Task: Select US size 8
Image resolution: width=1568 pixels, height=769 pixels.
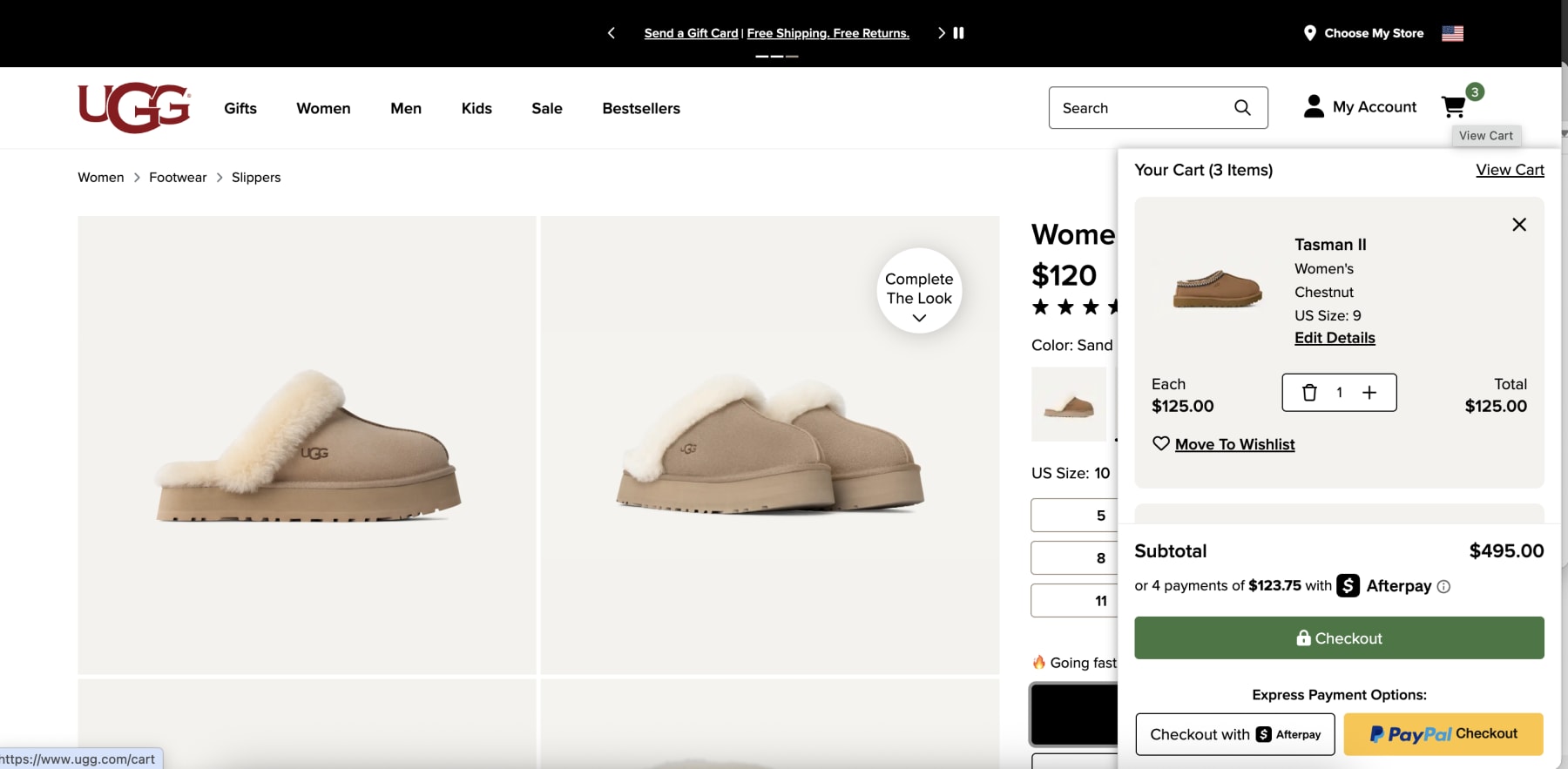Action: 1074,558
